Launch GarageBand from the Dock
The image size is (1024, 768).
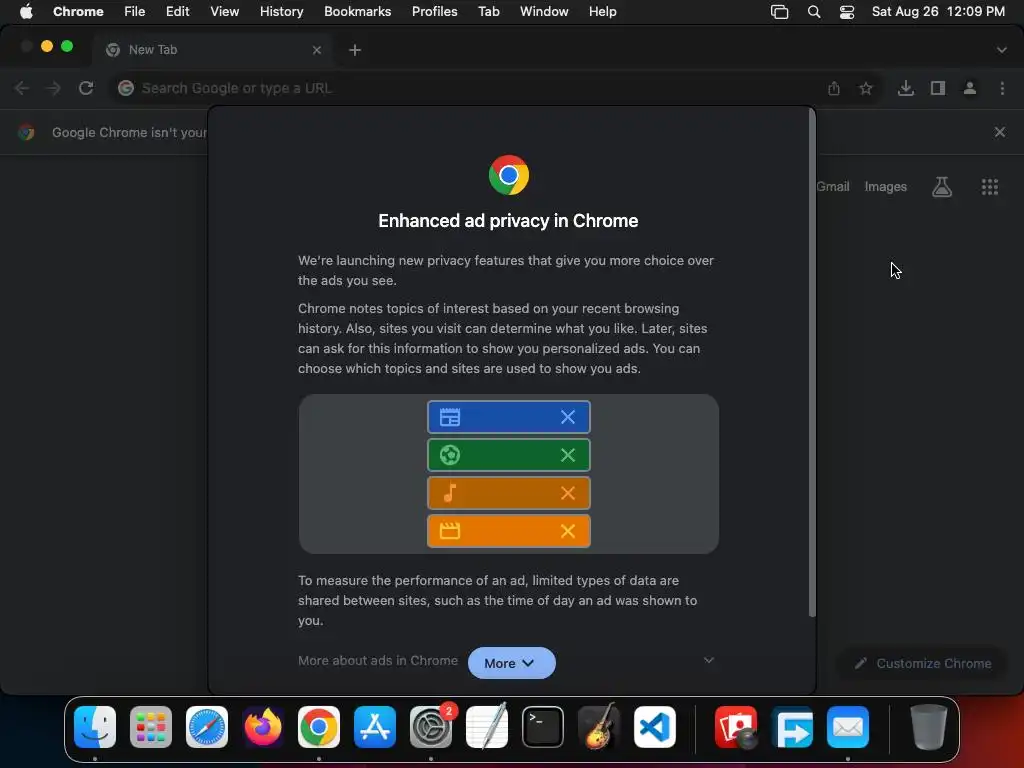coord(599,726)
